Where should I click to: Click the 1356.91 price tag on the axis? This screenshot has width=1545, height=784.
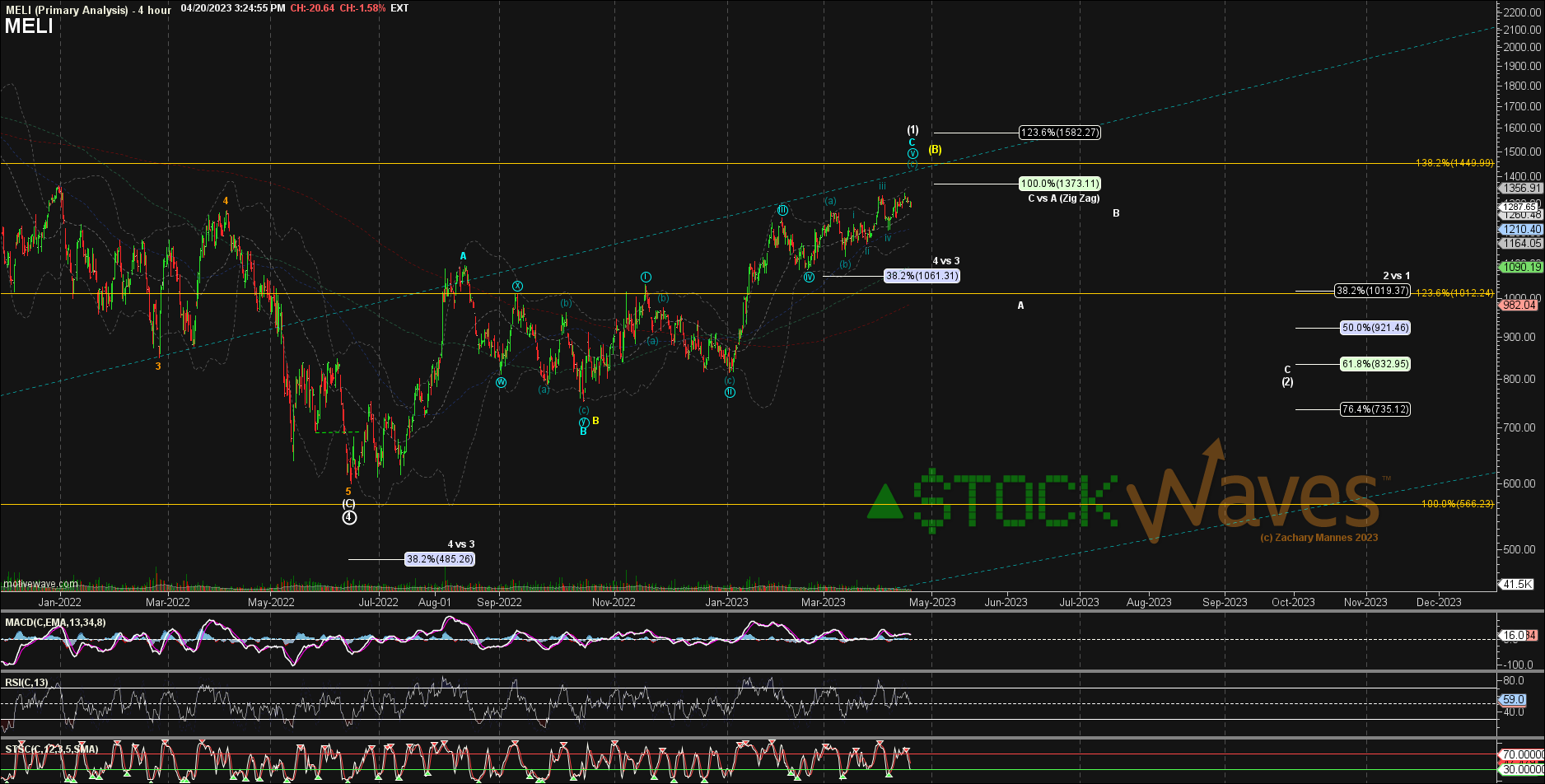point(1520,189)
